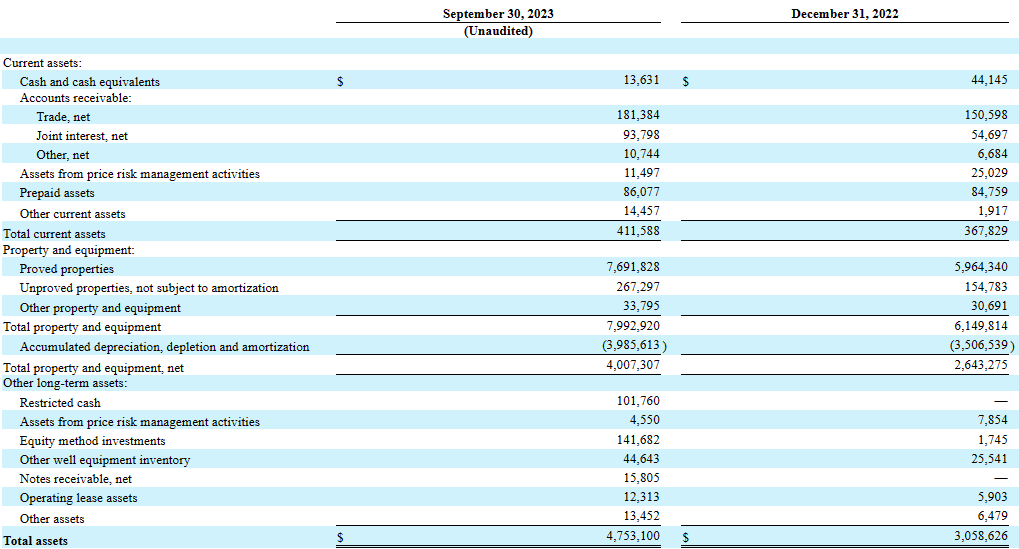Select 'Other well equipment inventory' label

[x=105, y=460]
